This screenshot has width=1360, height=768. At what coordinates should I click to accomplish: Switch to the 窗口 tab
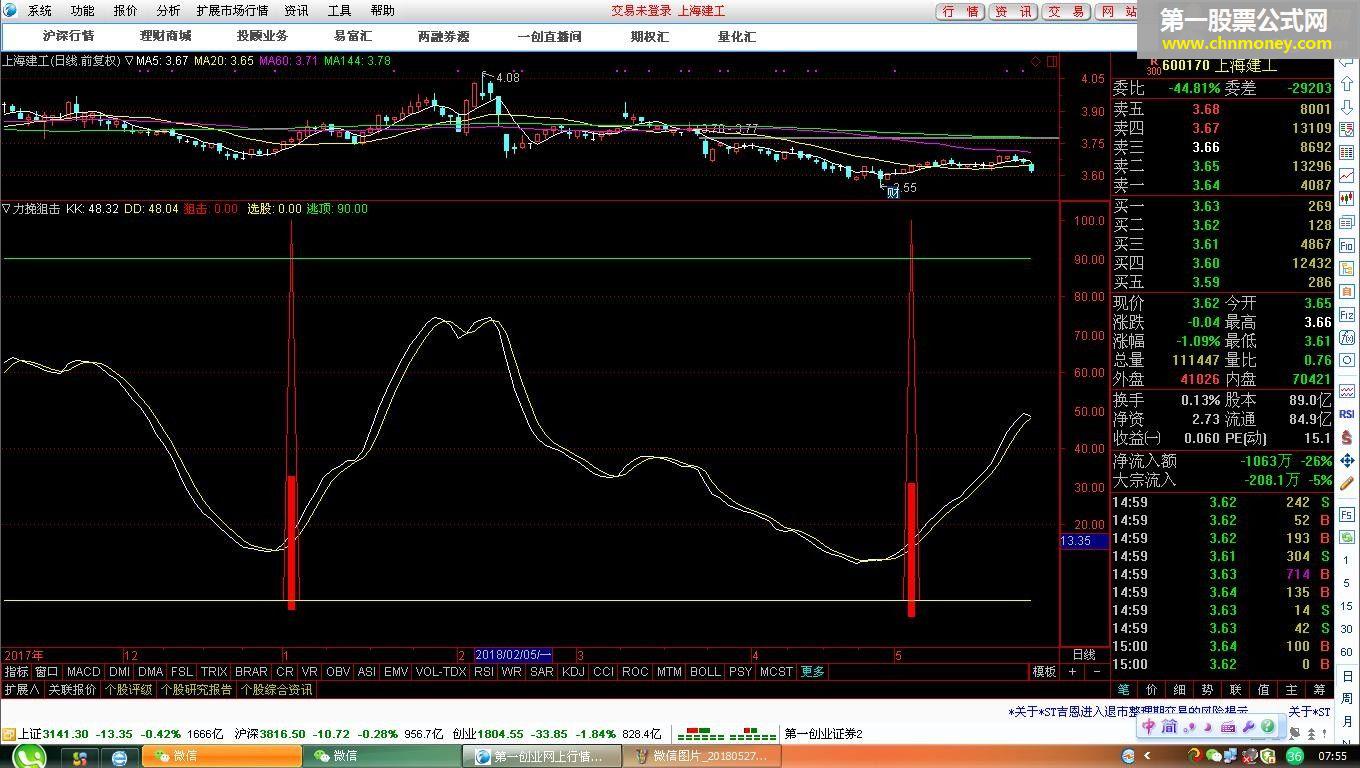click(46, 672)
